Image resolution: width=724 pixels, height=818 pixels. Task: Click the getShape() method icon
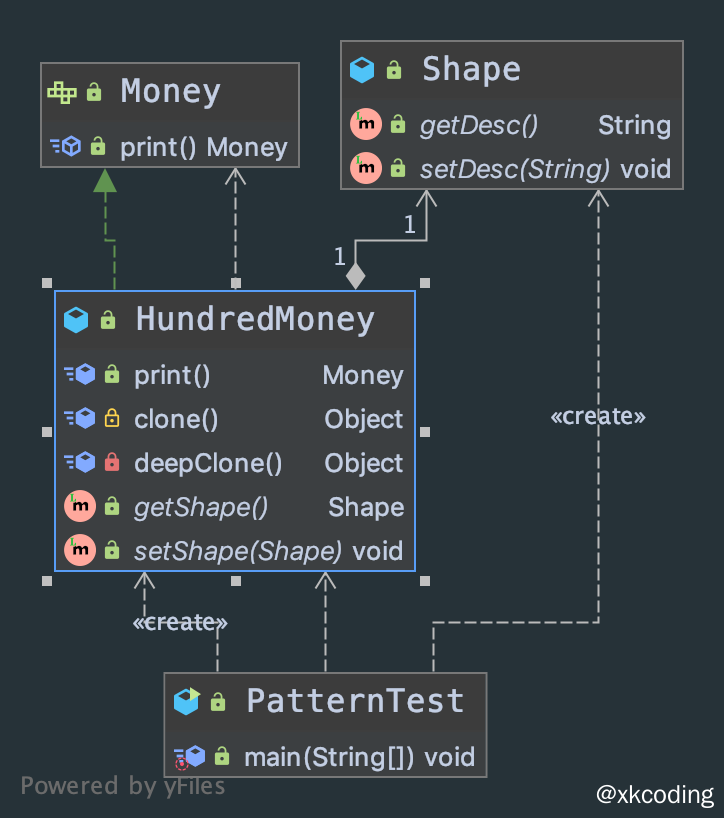click(x=79, y=507)
